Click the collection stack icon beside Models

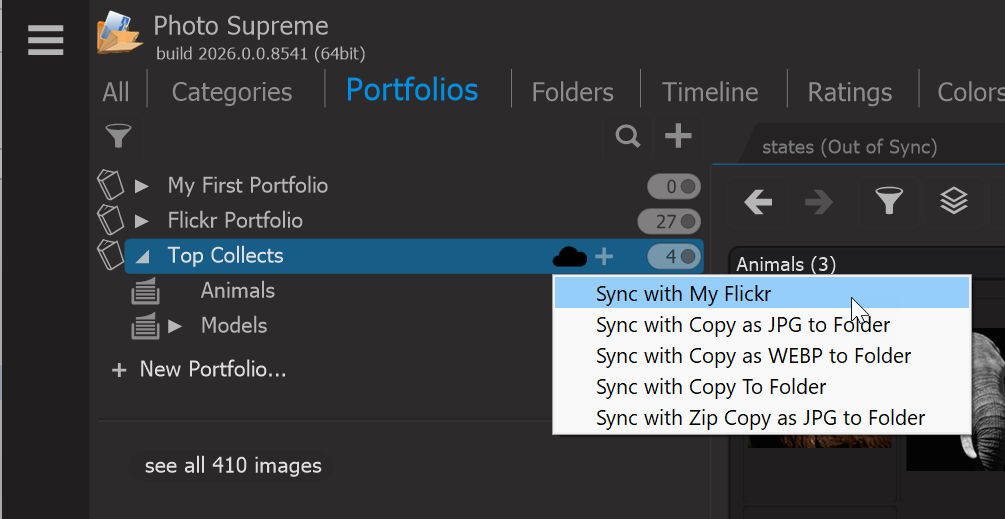pos(145,326)
